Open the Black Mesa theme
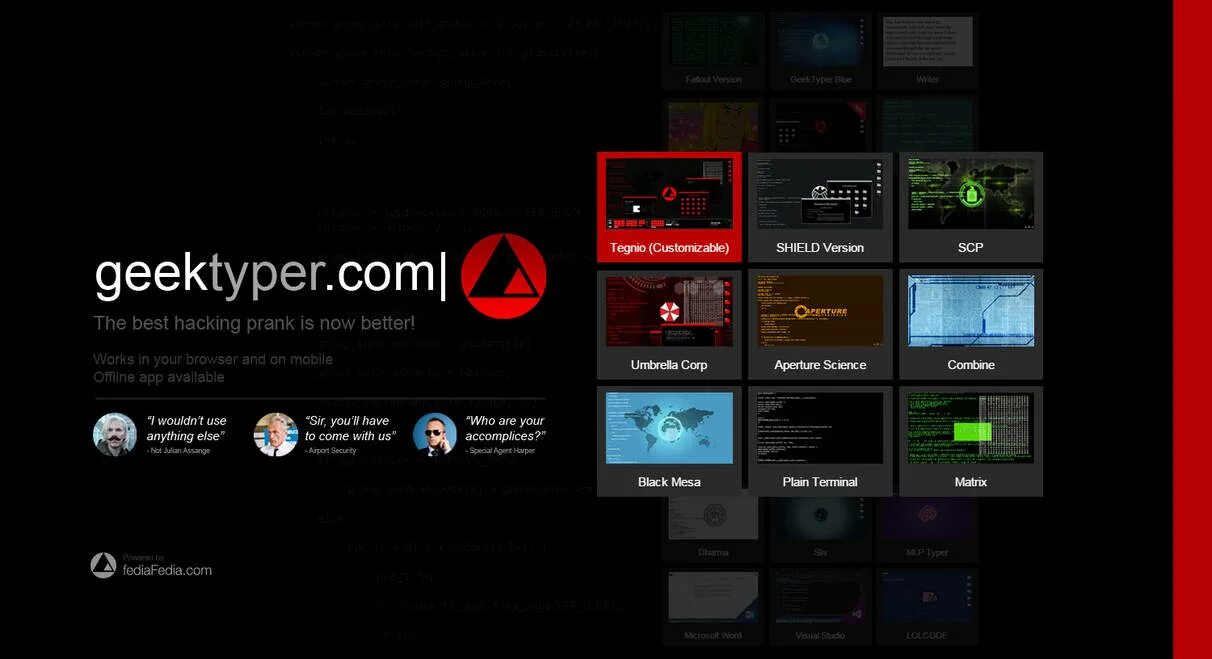 (669, 441)
